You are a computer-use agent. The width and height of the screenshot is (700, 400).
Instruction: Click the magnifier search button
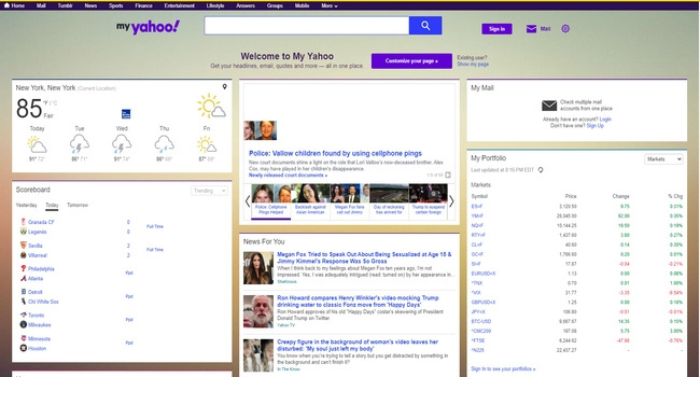[425, 25]
